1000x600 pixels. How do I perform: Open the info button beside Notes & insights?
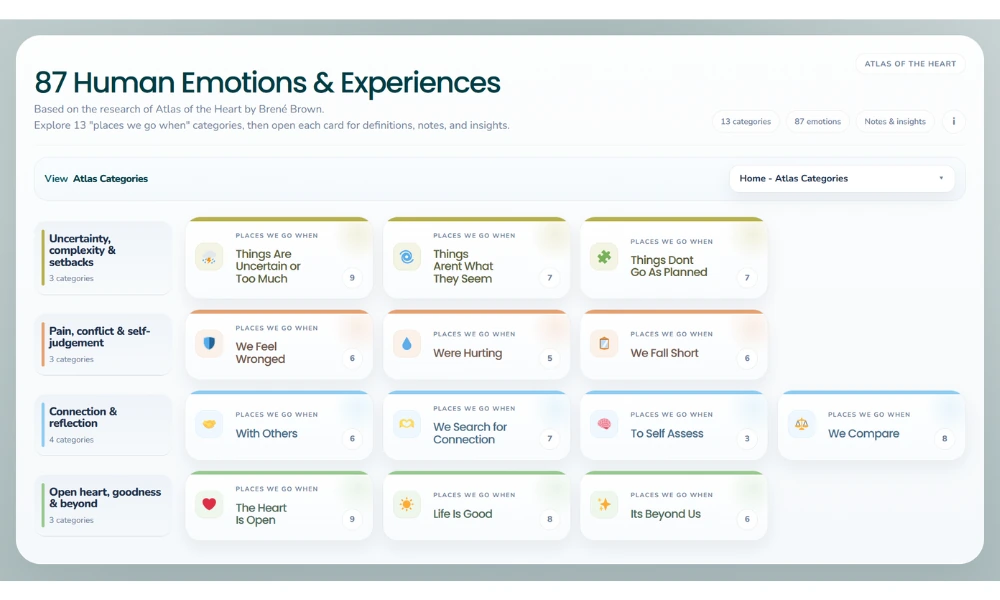952,121
